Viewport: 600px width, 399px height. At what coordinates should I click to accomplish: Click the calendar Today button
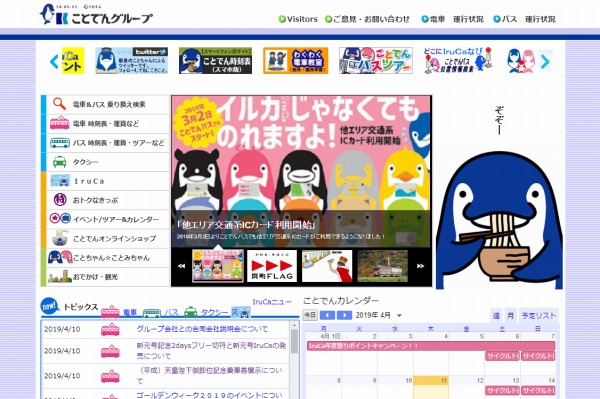click(310, 315)
